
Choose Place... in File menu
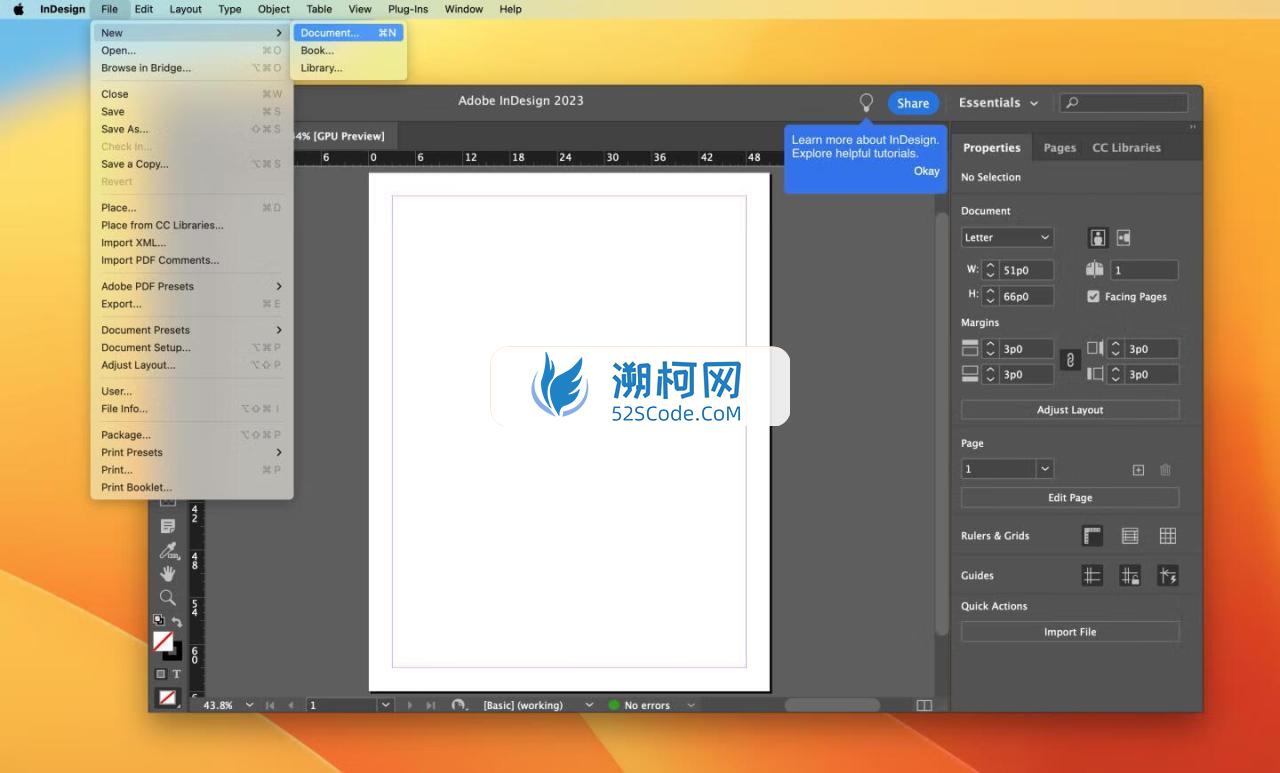pos(191,208)
